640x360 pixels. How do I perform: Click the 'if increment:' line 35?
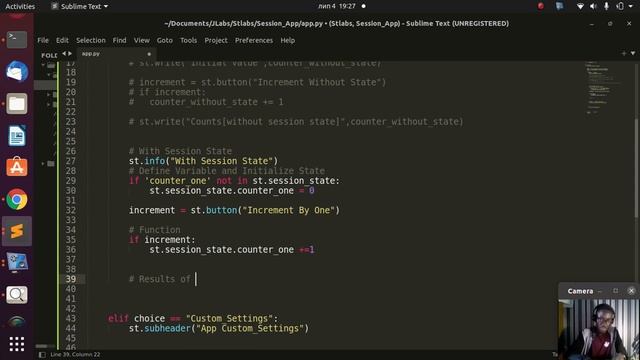point(162,240)
